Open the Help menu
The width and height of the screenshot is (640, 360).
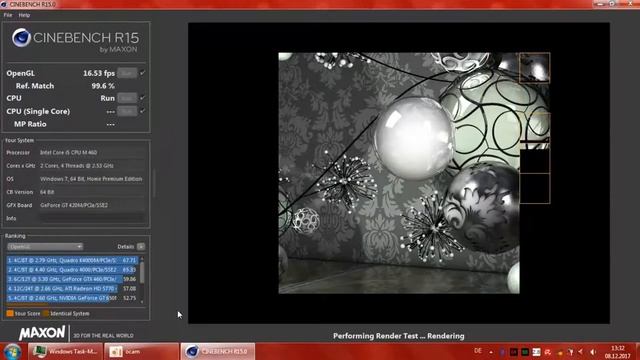click(x=24, y=15)
